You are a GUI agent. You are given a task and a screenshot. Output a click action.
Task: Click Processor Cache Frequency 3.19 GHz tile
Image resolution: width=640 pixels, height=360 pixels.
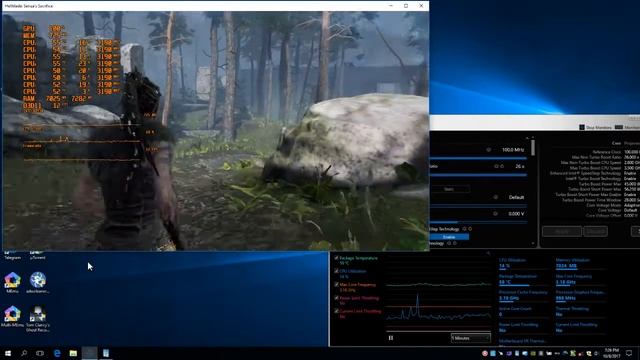[x=523, y=296]
